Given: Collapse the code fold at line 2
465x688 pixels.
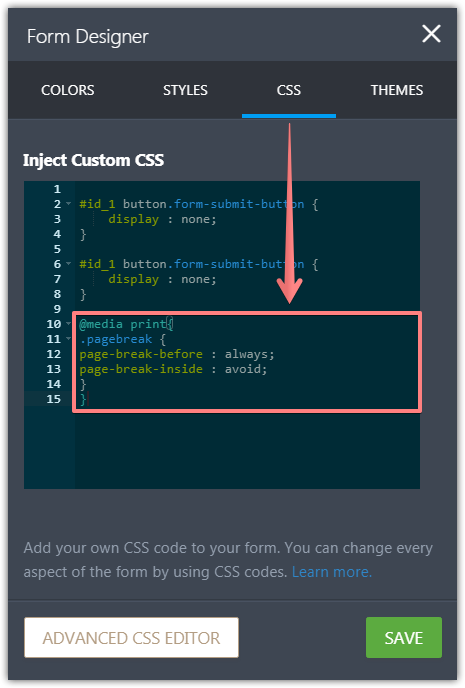Looking at the screenshot, I should (x=68, y=204).
